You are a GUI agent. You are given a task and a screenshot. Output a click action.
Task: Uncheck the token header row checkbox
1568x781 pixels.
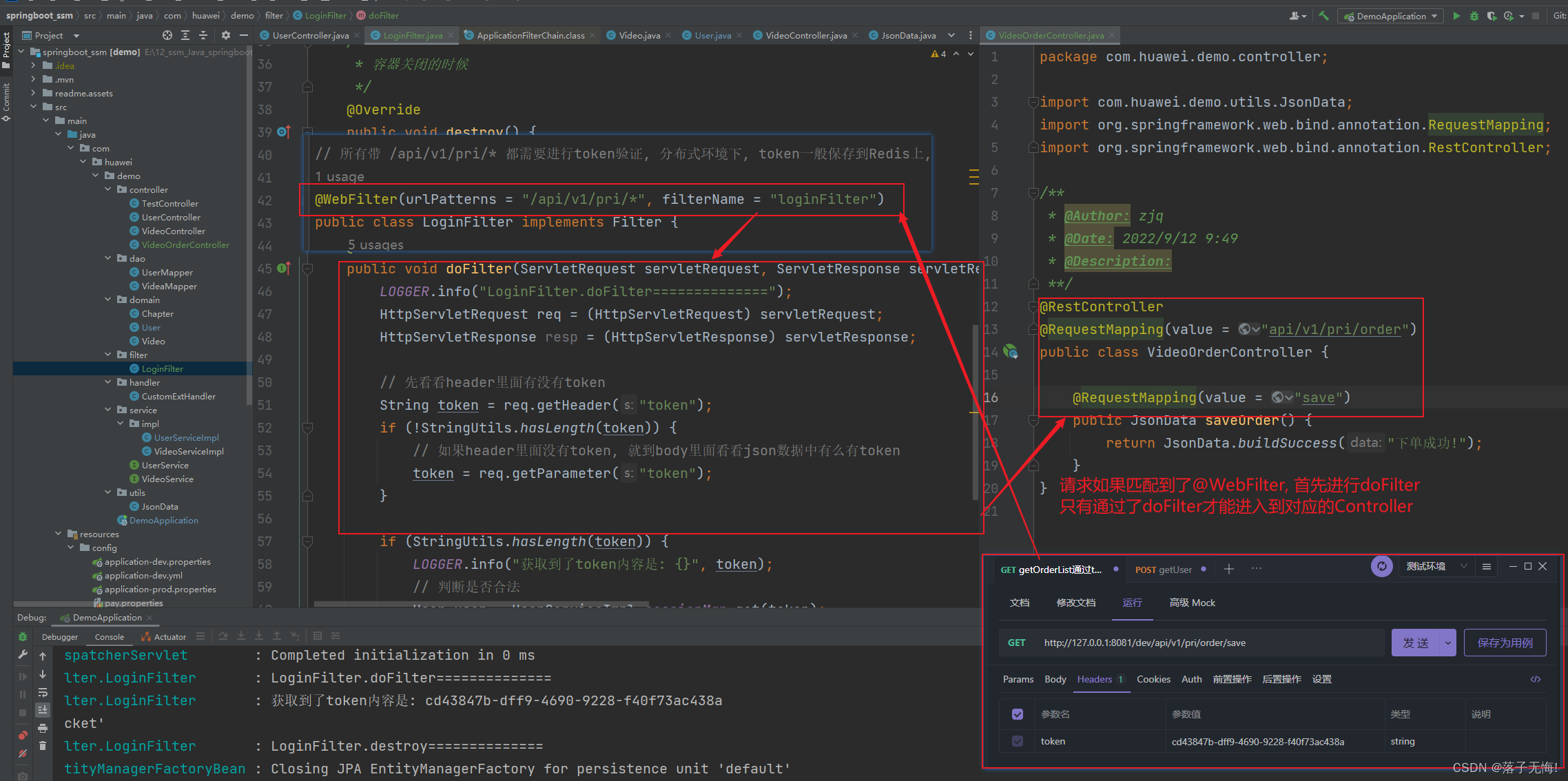tap(1018, 741)
